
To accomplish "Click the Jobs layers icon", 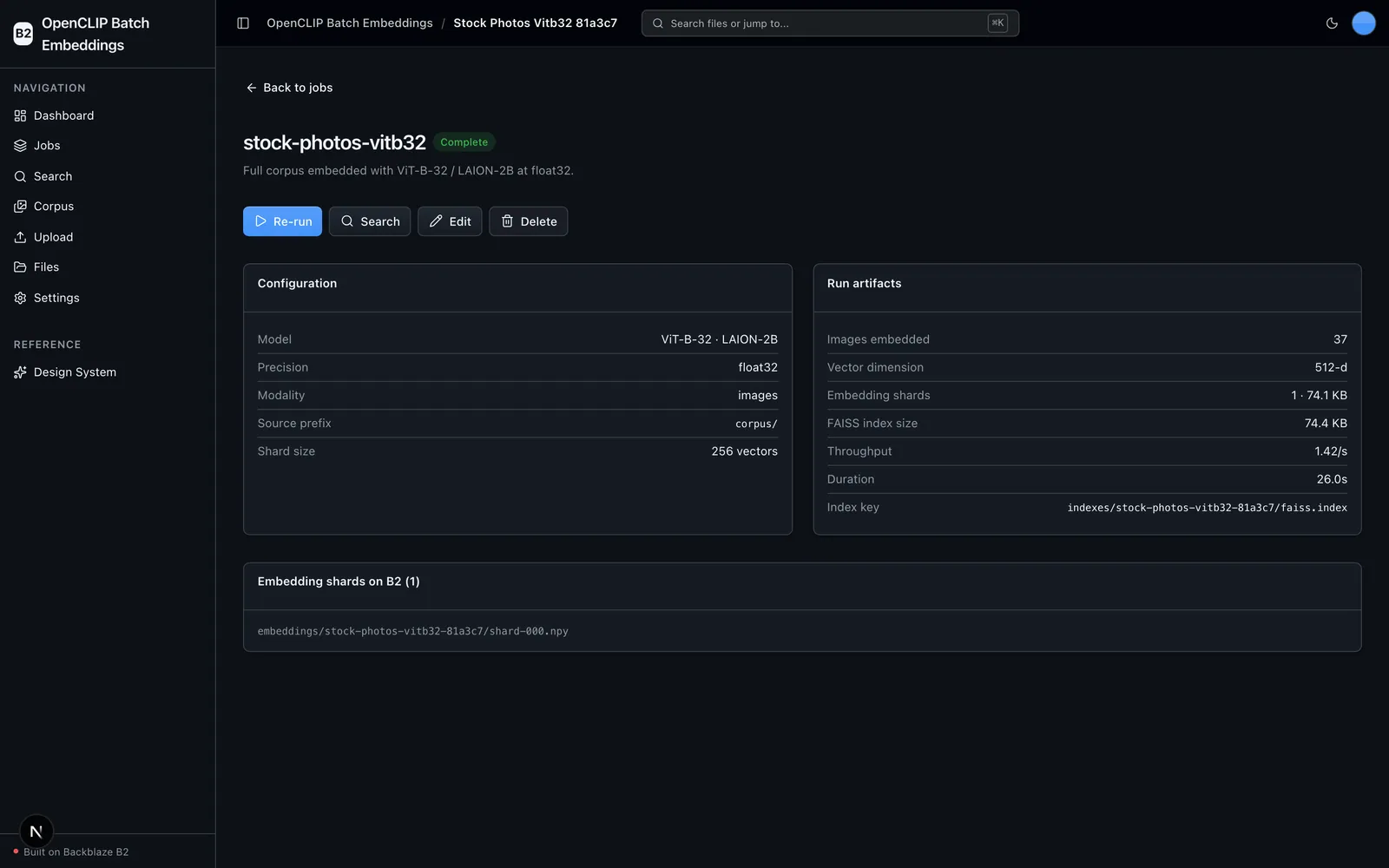I will click(x=20, y=146).
